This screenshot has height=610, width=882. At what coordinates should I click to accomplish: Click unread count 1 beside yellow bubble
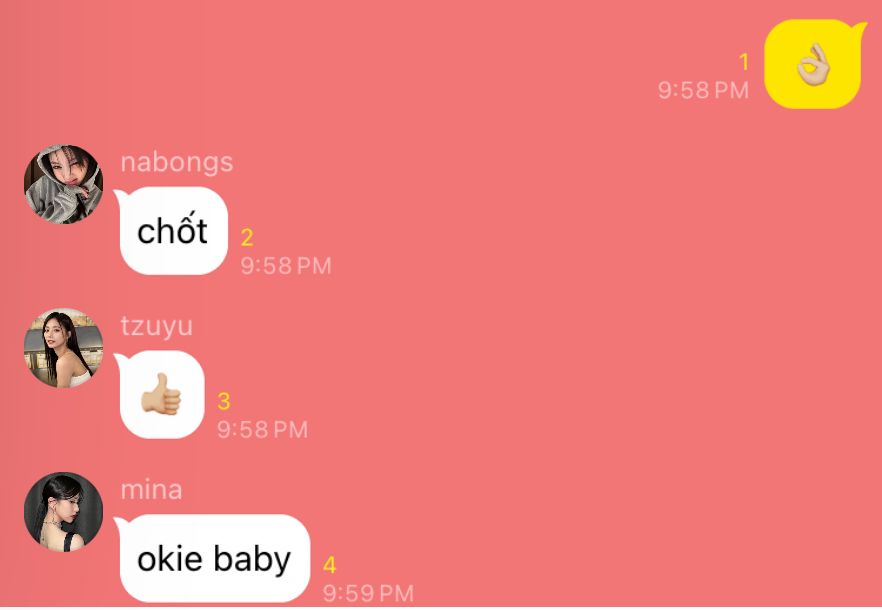tap(744, 62)
